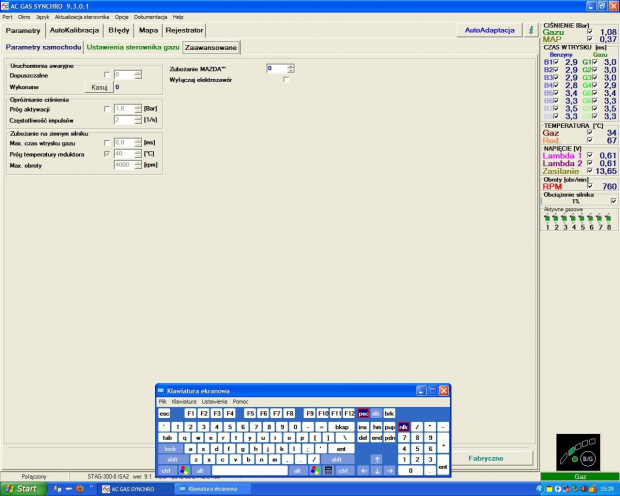Toggle the Dopuszczalne checkbox
The height and width of the screenshot is (496, 620).
107,75
